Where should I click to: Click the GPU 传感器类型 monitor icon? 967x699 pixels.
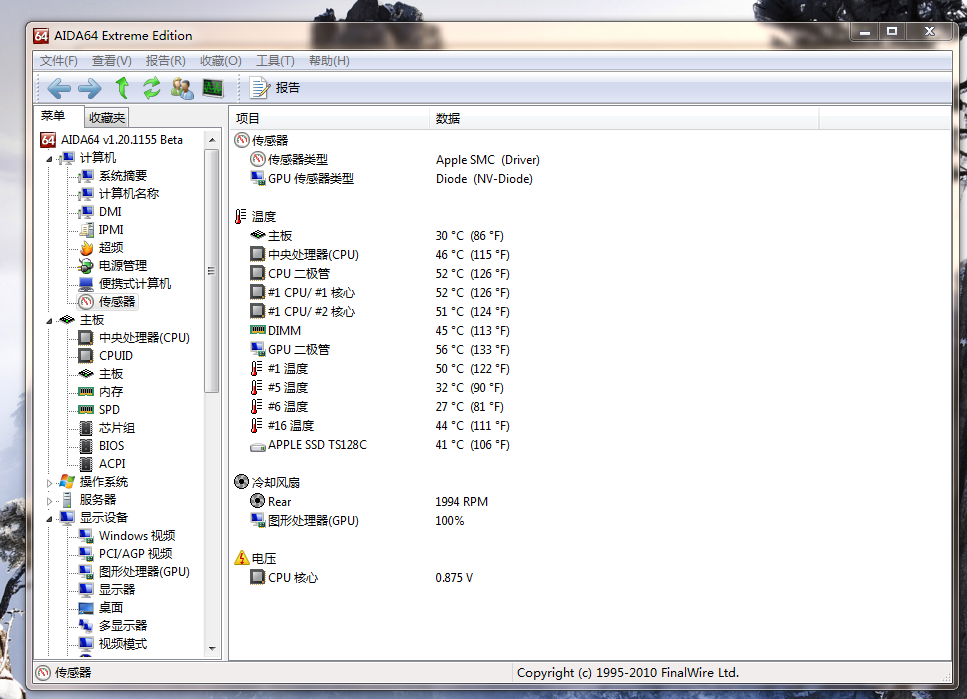coord(258,178)
